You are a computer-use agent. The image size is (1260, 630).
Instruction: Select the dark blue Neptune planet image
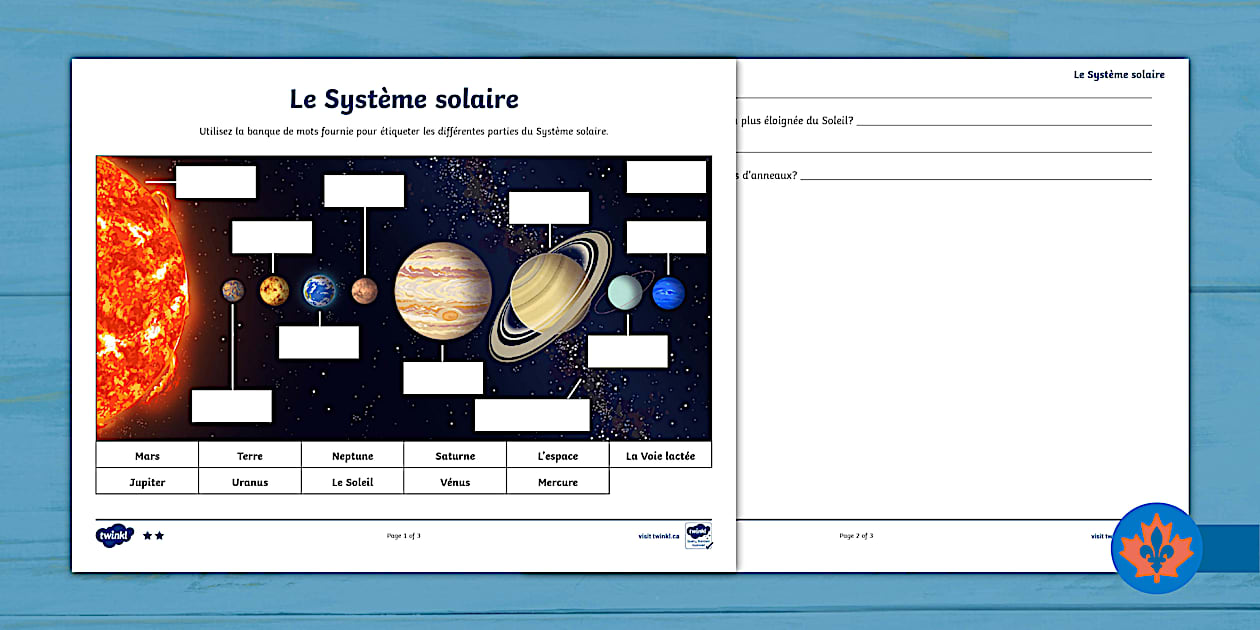[x=668, y=293]
